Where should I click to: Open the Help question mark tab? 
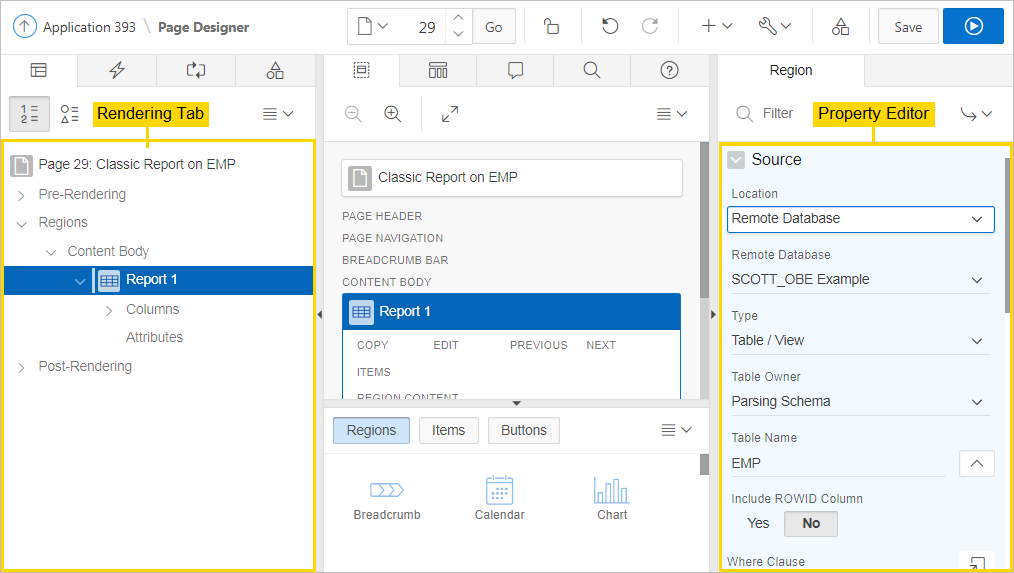670,70
